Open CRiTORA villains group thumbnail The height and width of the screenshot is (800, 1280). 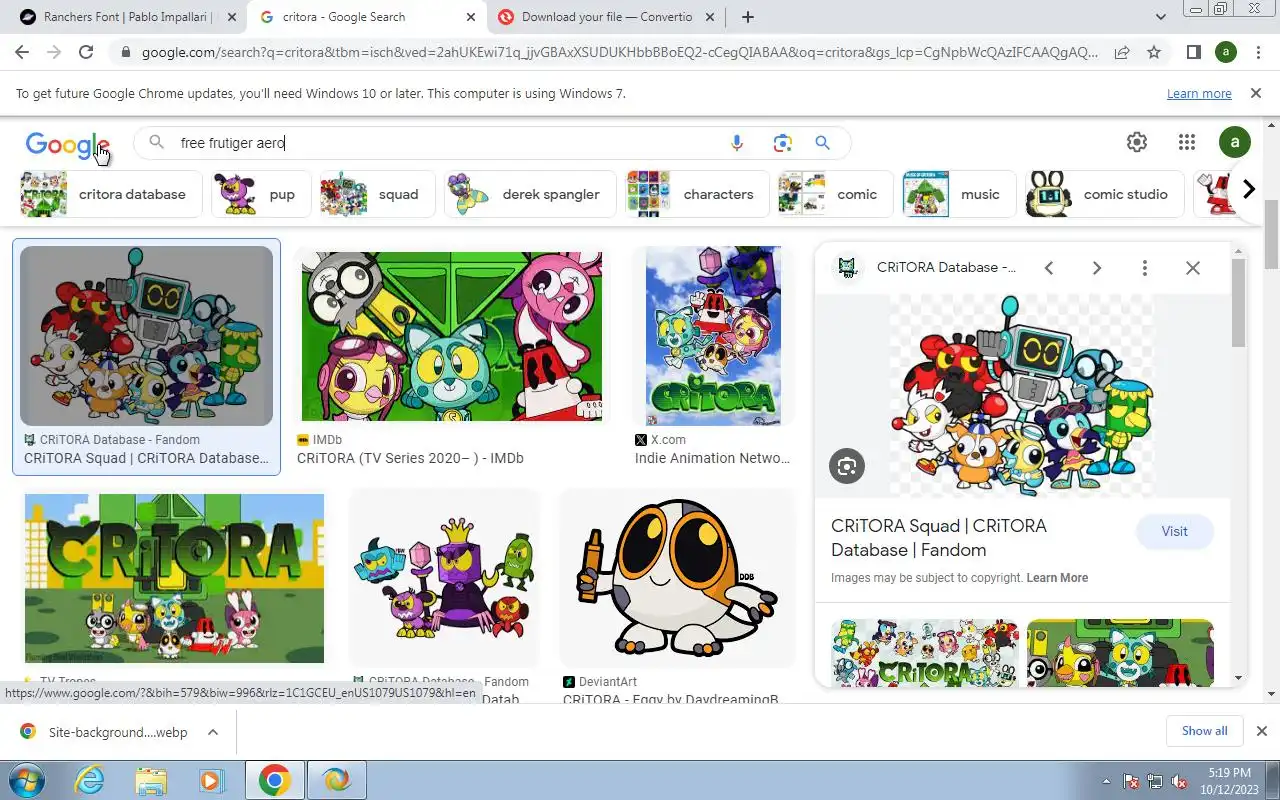coord(445,578)
